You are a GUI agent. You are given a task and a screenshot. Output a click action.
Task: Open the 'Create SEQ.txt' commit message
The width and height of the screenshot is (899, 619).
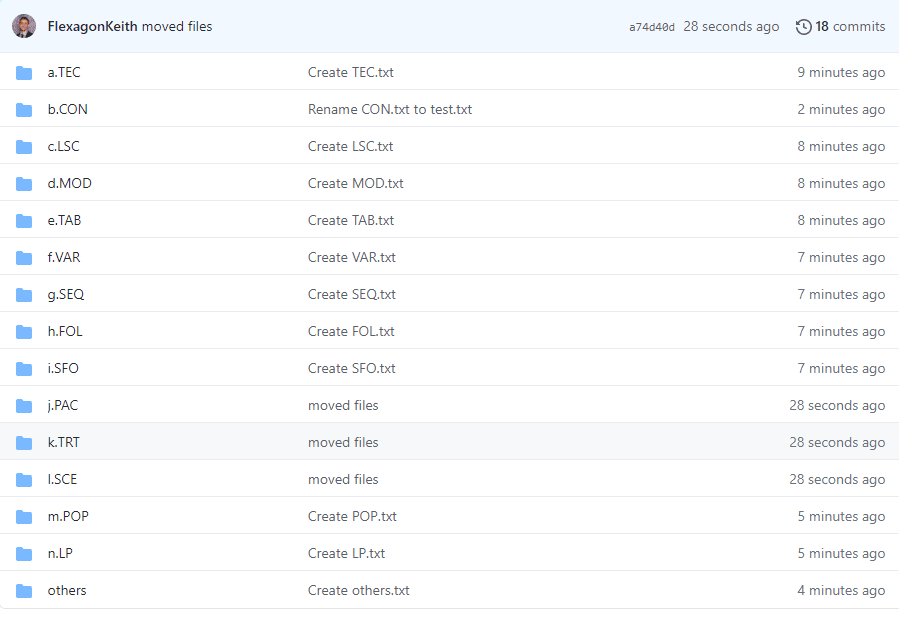351,294
